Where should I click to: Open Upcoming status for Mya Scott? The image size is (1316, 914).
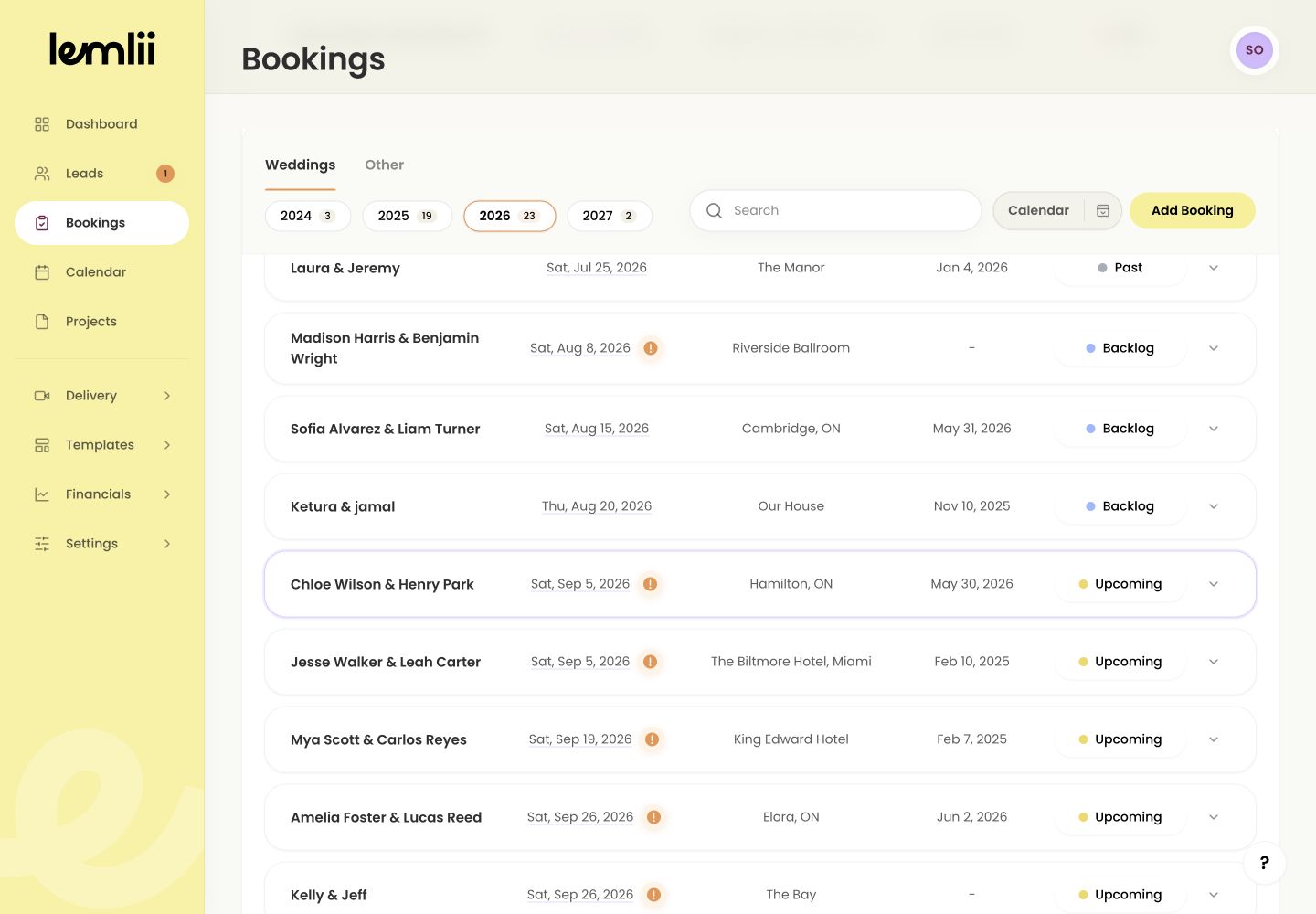pos(1120,739)
